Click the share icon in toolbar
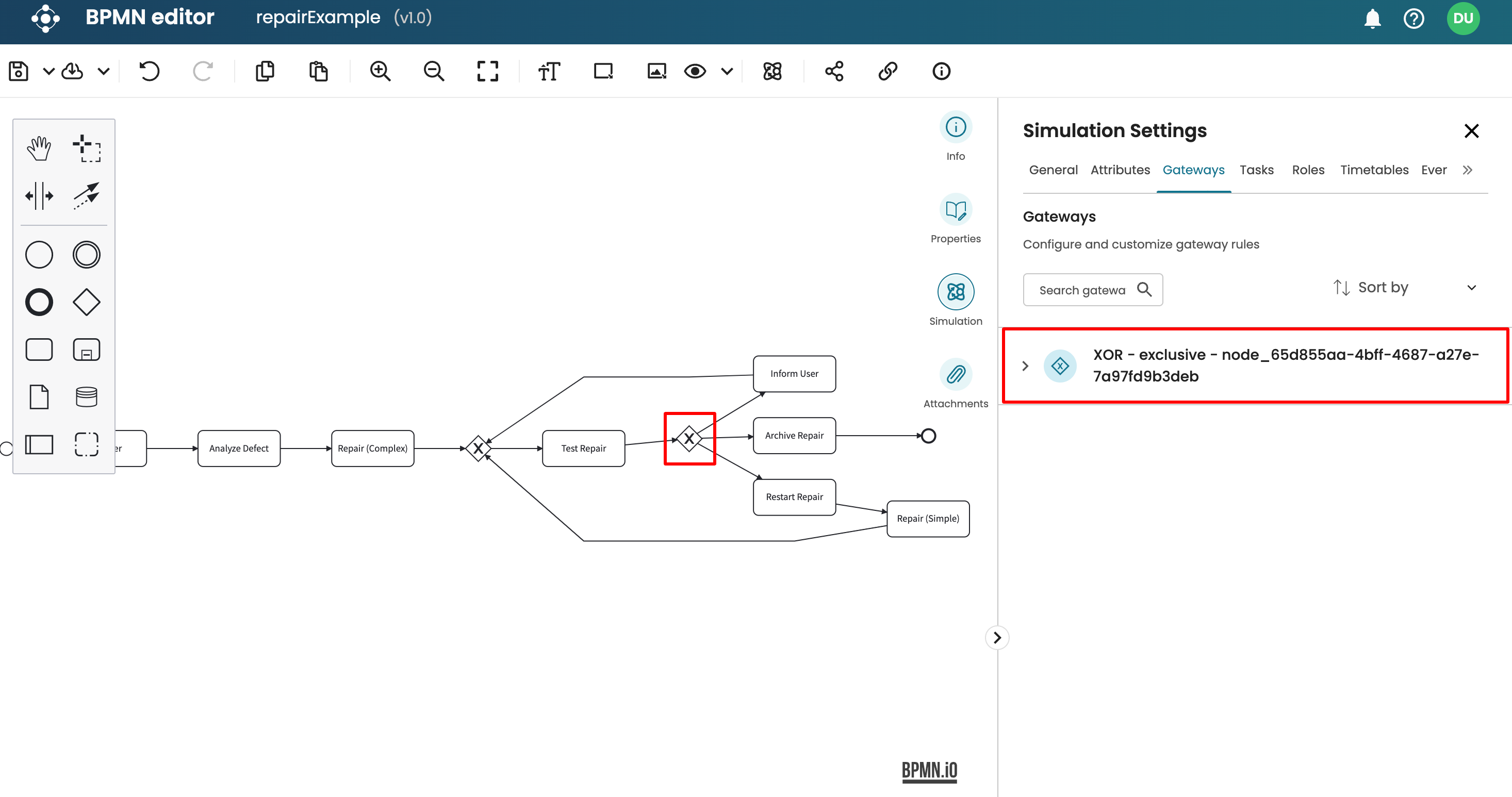This screenshot has height=797, width=1512. [x=834, y=71]
